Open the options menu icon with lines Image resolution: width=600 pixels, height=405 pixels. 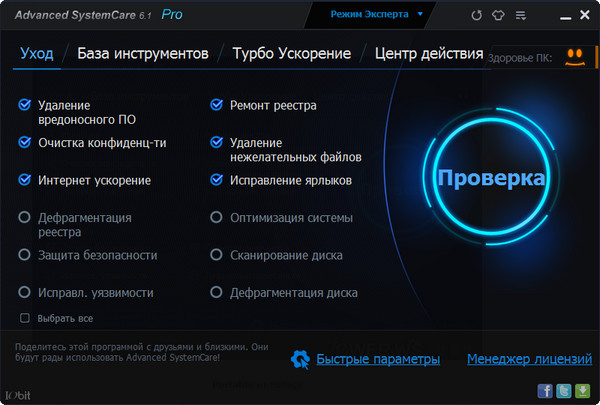(x=521, y=15)
